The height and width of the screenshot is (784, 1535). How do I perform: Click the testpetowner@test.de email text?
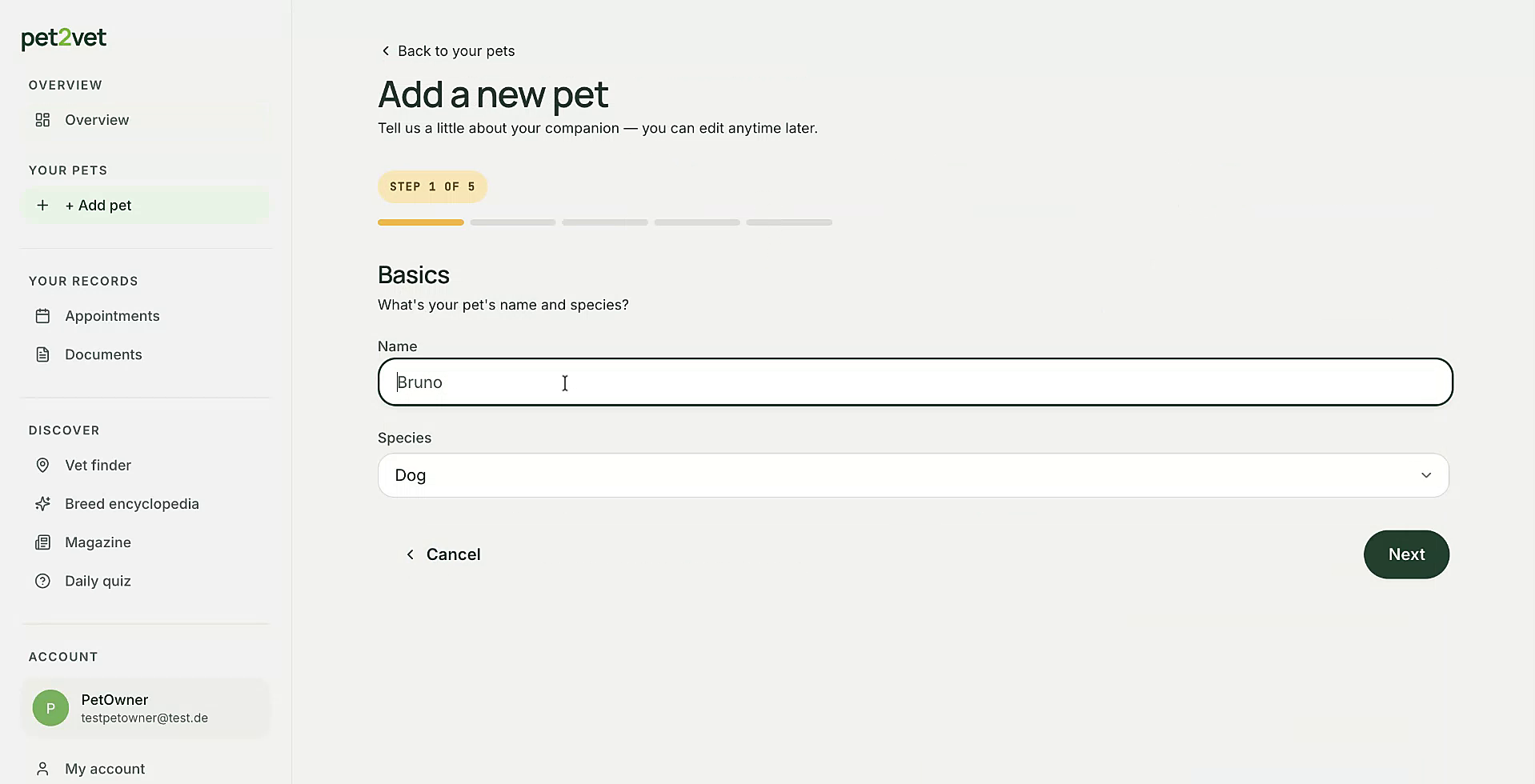[x=145, y=718]
